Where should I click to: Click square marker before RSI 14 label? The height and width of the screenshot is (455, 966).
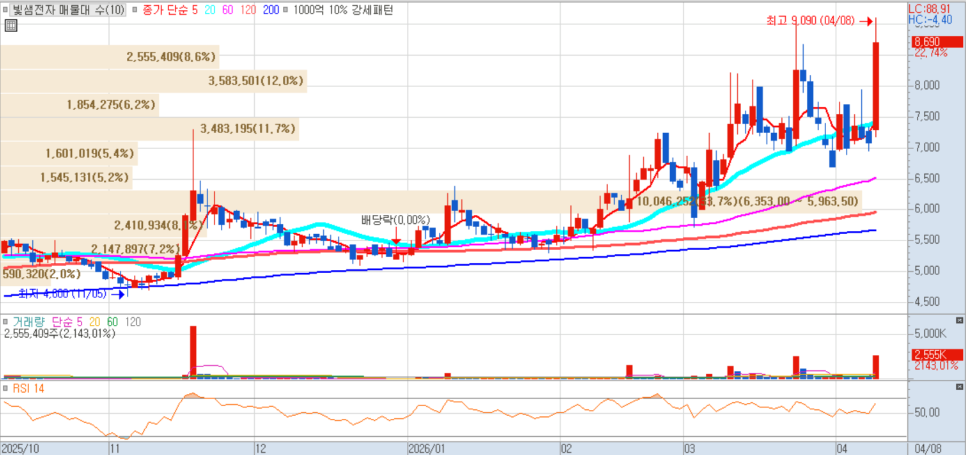tap(6, 389)
